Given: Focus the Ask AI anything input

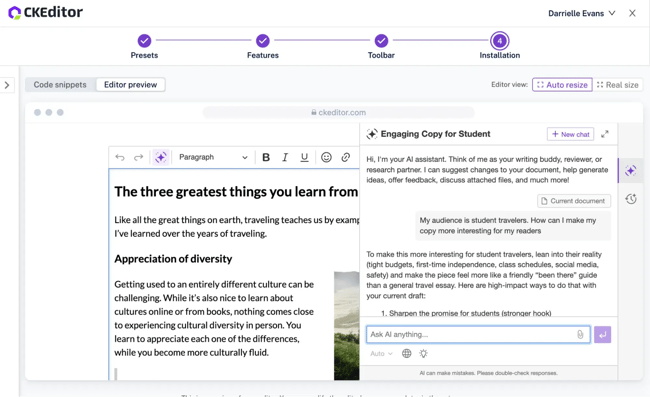Looking at the screenshot, I should (x=478, y=334).
